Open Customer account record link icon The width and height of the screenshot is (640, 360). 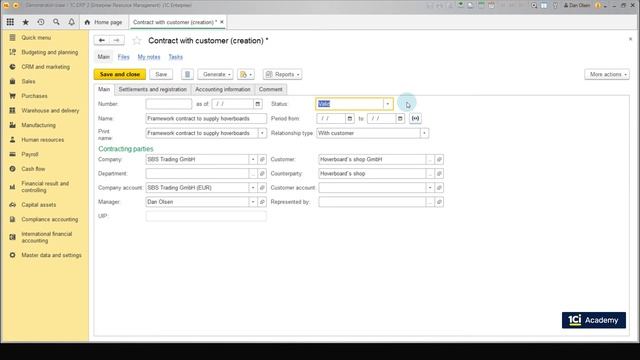(439, 188)
